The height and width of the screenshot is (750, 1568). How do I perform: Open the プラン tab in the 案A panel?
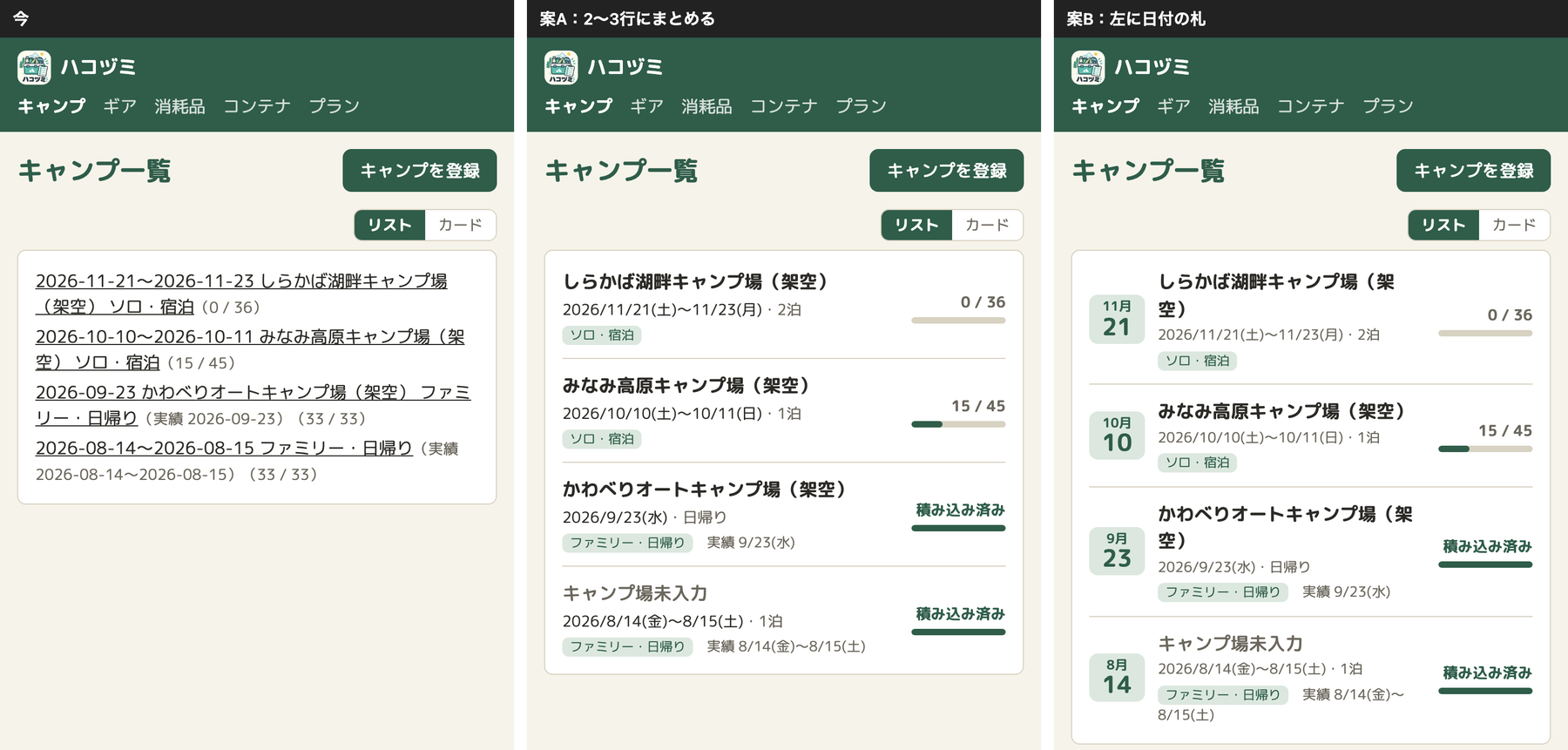(x=861, y=106)
